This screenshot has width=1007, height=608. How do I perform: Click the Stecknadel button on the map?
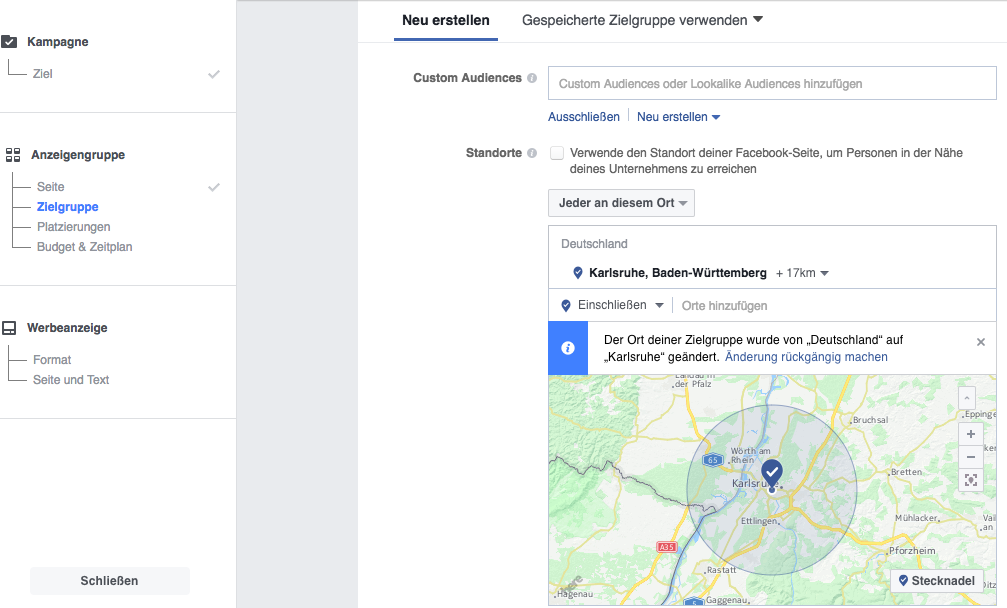(x=936, y=580)
